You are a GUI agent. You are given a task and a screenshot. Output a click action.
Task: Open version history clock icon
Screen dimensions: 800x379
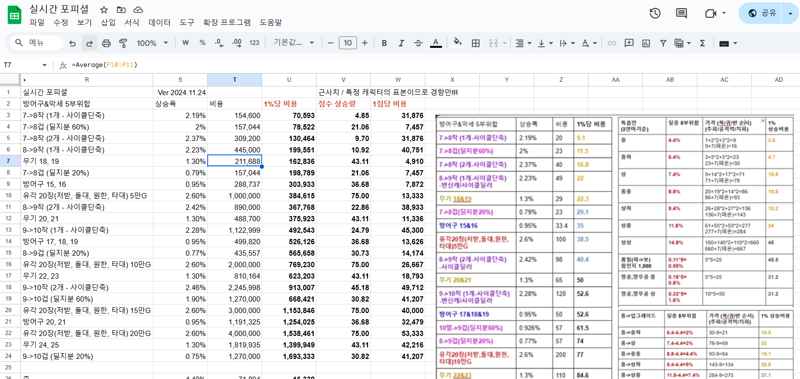(x=655, y=13)
